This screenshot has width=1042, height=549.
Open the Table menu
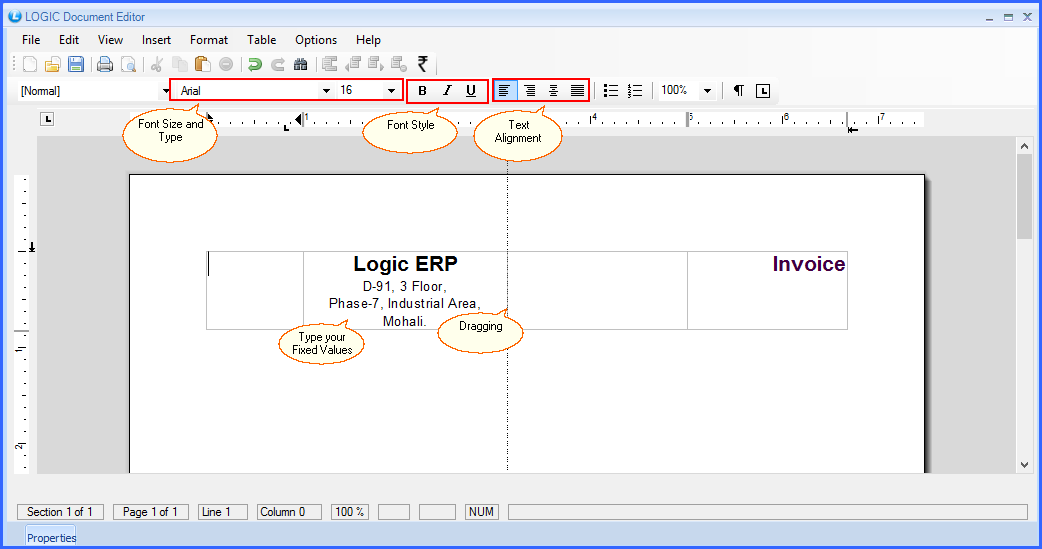click(x=261, y=40)
